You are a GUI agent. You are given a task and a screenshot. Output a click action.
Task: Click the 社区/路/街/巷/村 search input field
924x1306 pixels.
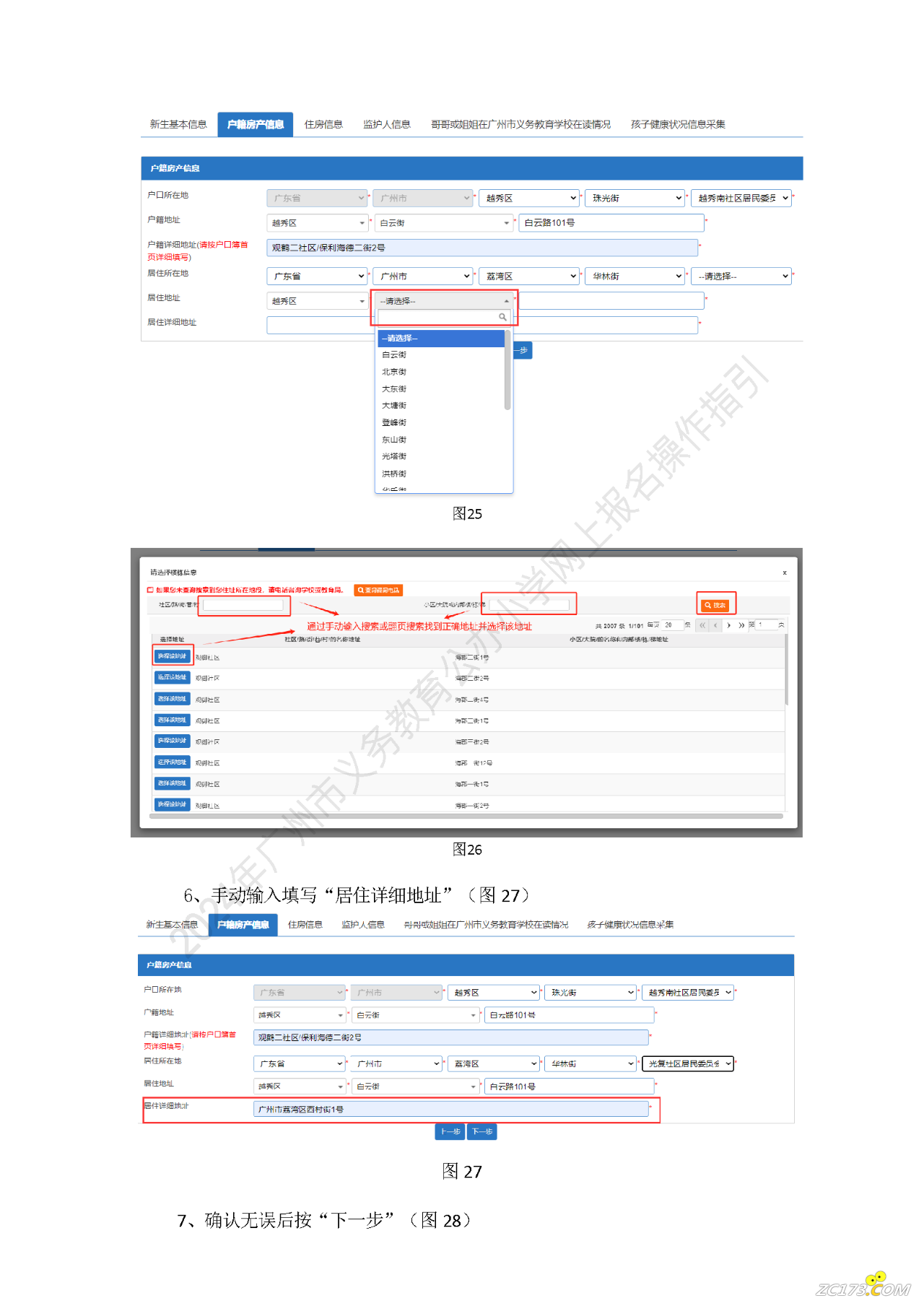pyautogui.click(x=244, y=605)
